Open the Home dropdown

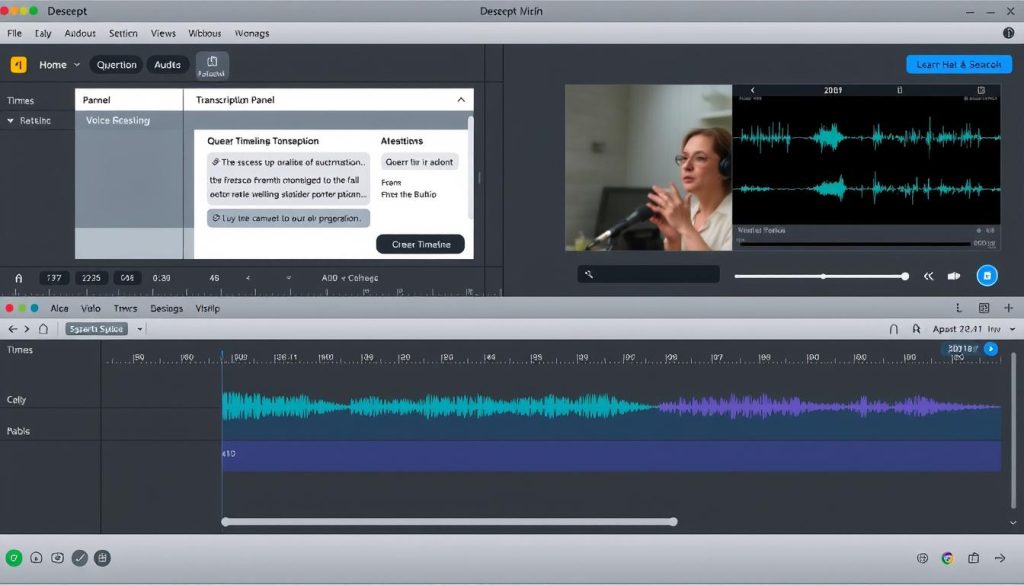click(59, 65)
